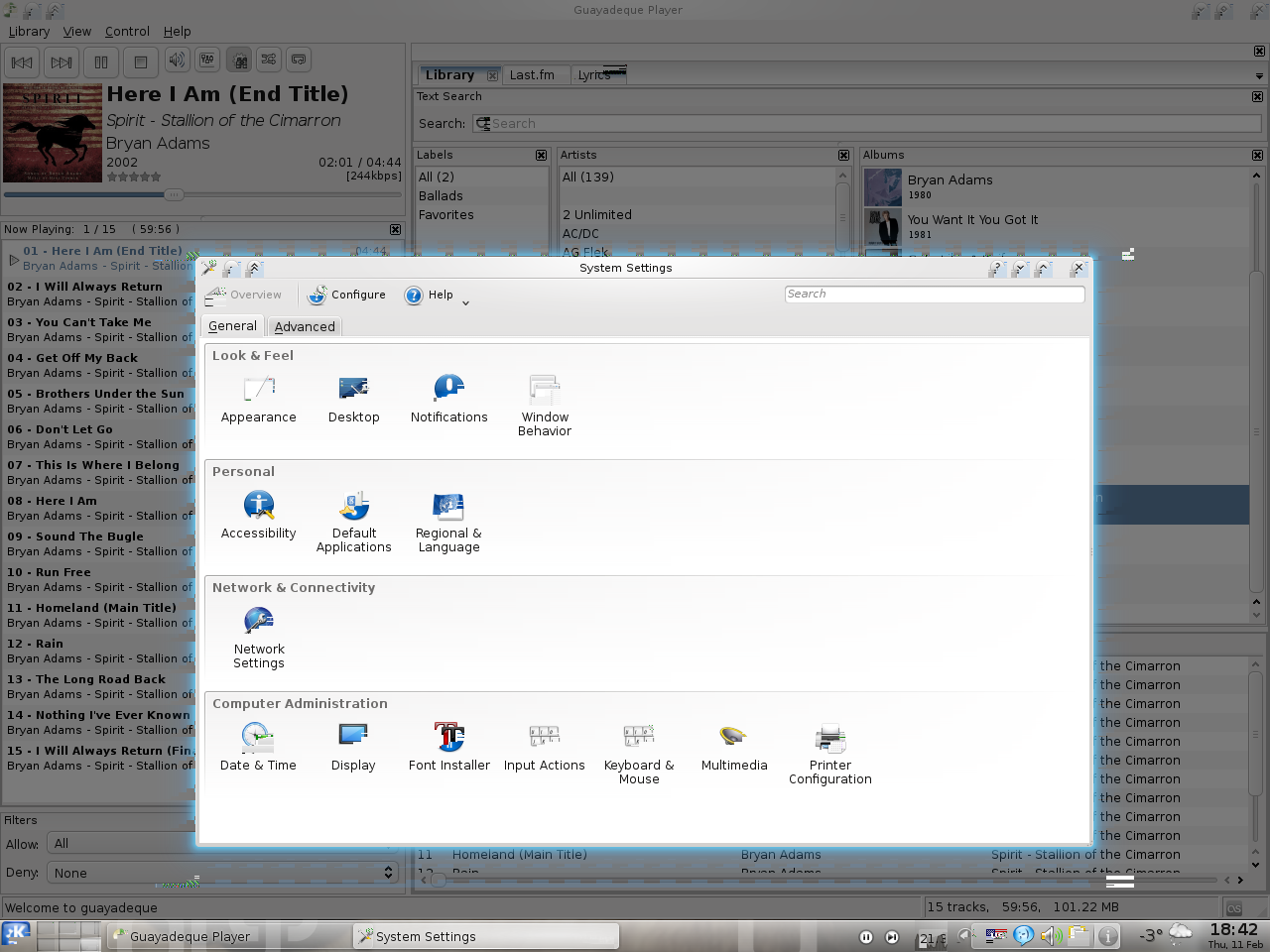Select the AC/DC artist
1270x952 pixels.
[580, 234]
